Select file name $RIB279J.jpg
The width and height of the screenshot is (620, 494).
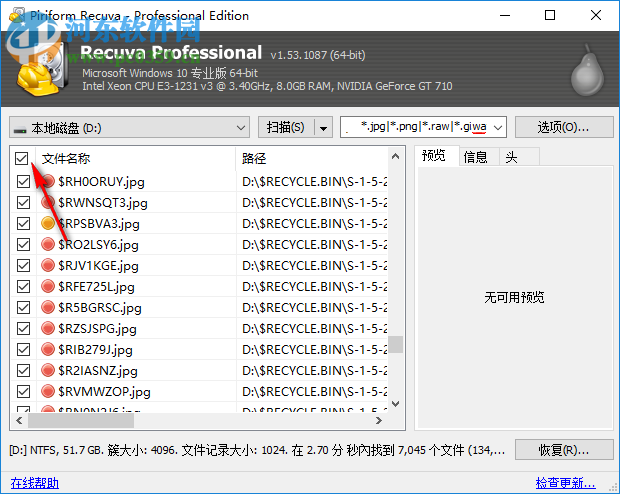pyautogui.click(x=95, y=350)
